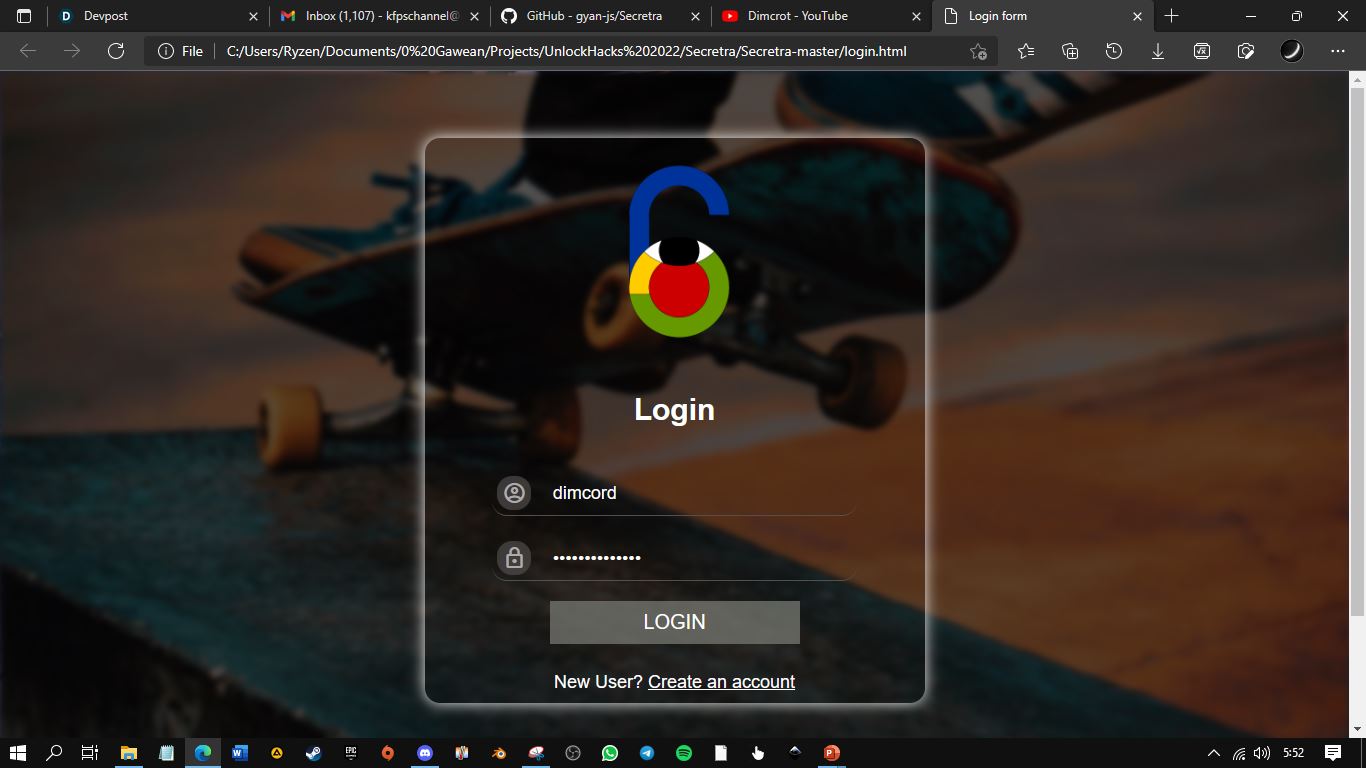View site information File icon
Viewport: 1366px width, 768px height.
coord(181,51)
